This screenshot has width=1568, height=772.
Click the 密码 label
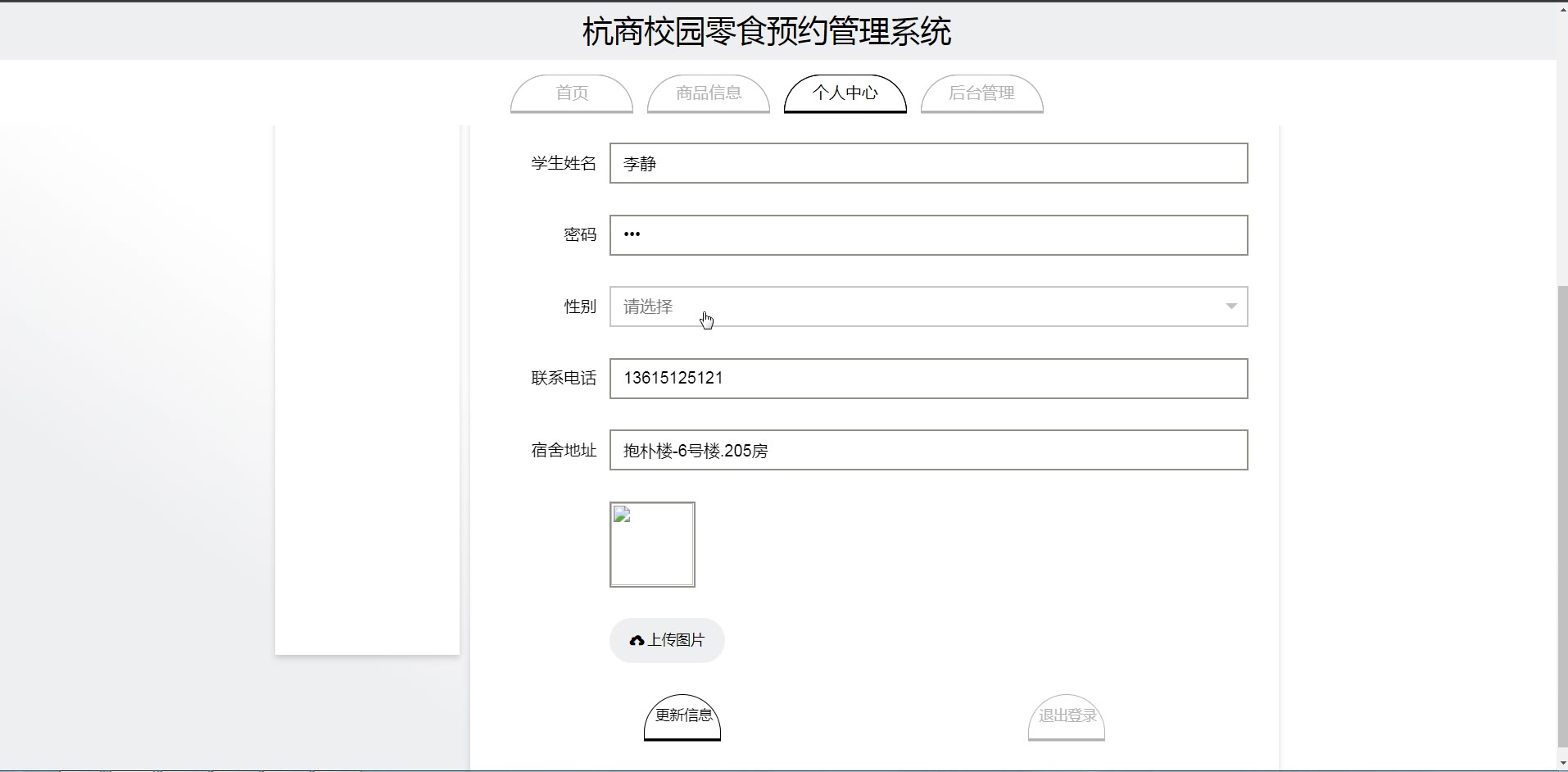580,235
